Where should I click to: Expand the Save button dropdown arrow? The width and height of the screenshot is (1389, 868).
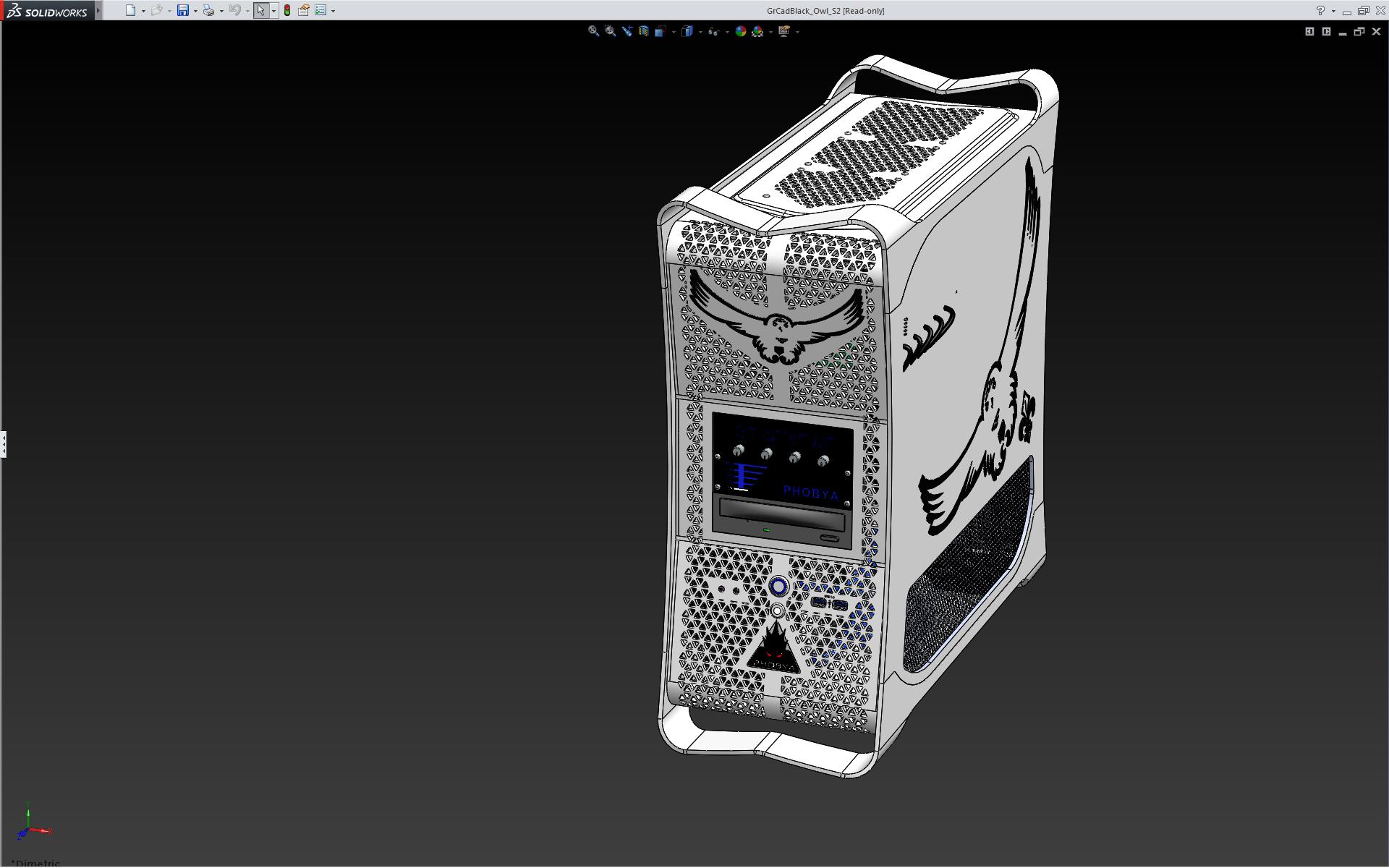(195, 11)
